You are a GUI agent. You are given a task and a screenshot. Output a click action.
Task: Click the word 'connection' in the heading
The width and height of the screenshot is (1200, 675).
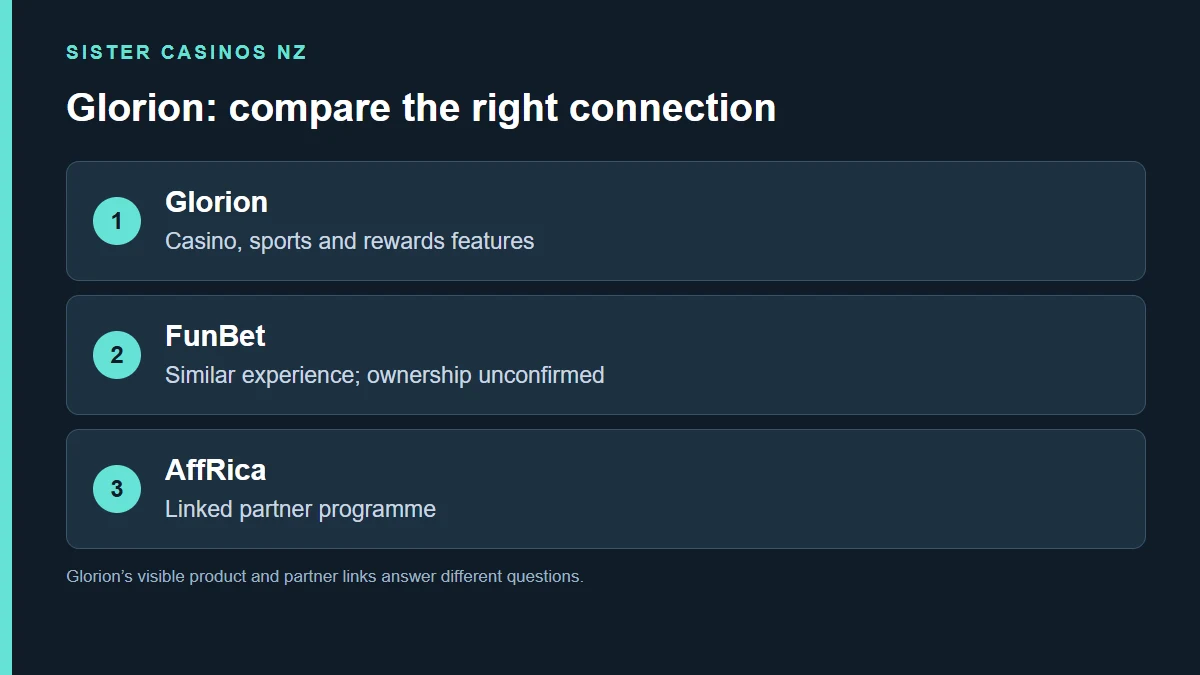(x=673, y=108)
